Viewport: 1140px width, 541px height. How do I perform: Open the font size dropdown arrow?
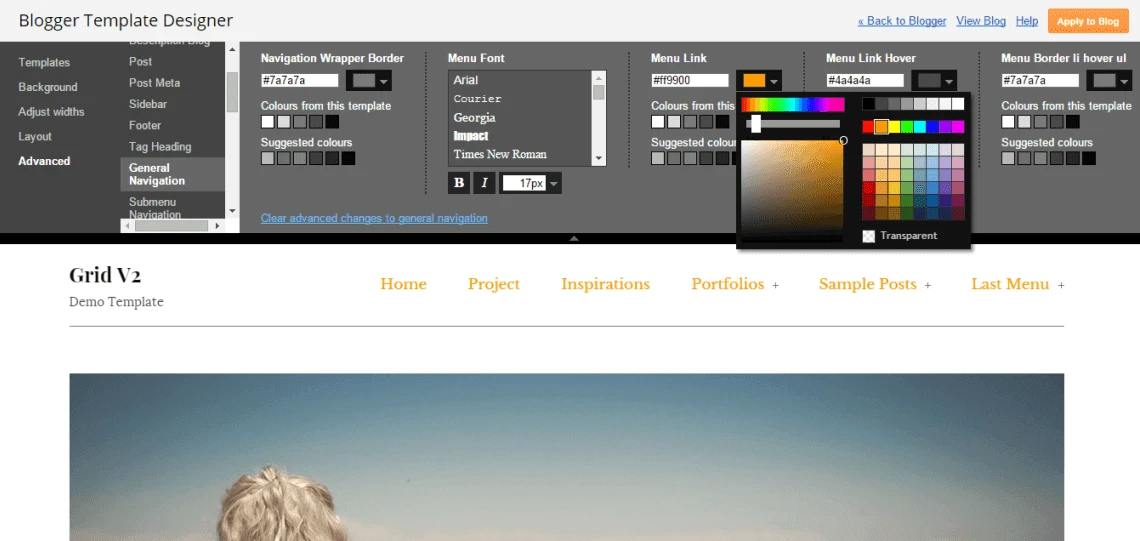[x=554, y=184]
